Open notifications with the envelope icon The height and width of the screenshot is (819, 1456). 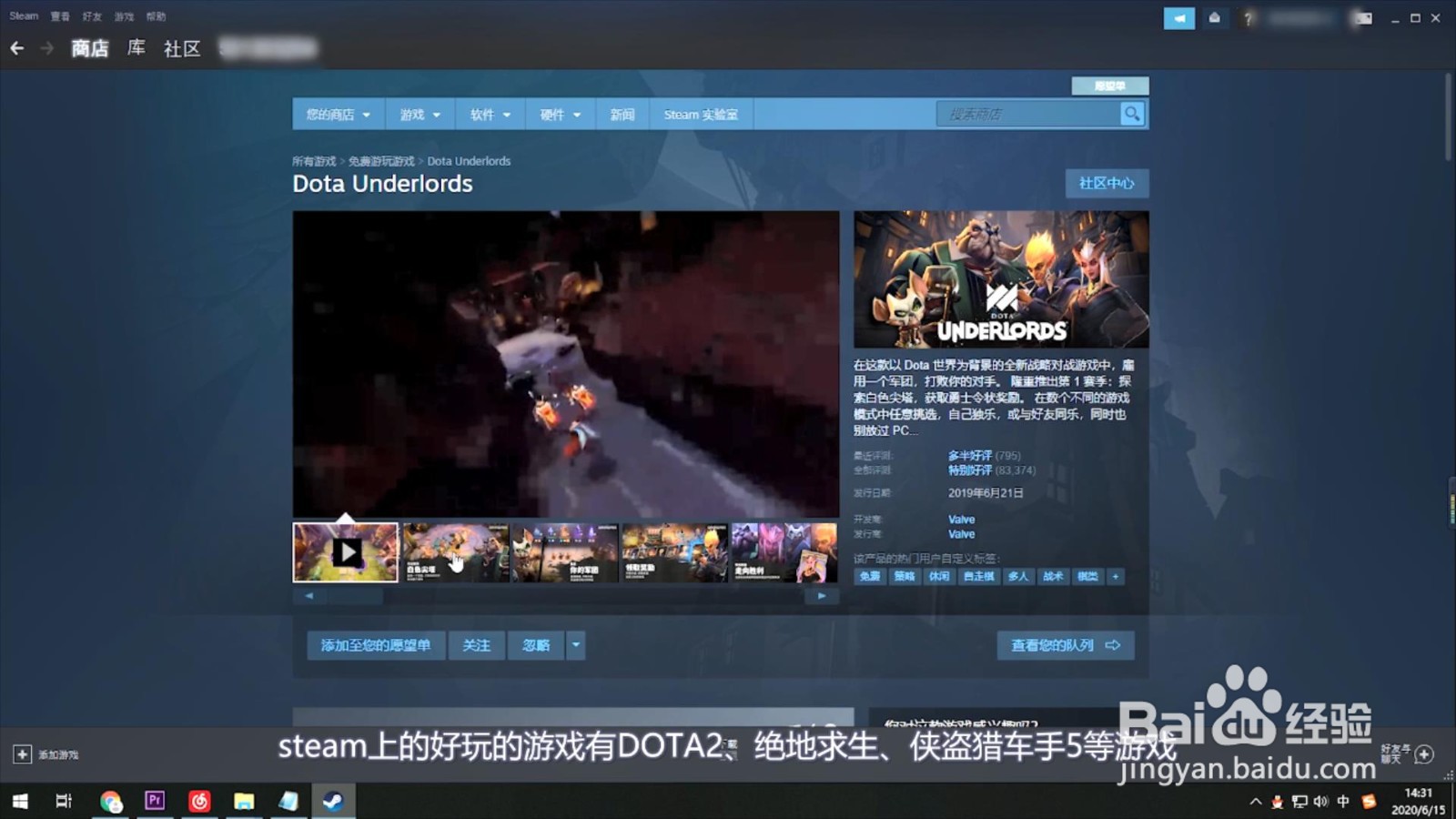pyautogui.click(x=1215, y=17)
